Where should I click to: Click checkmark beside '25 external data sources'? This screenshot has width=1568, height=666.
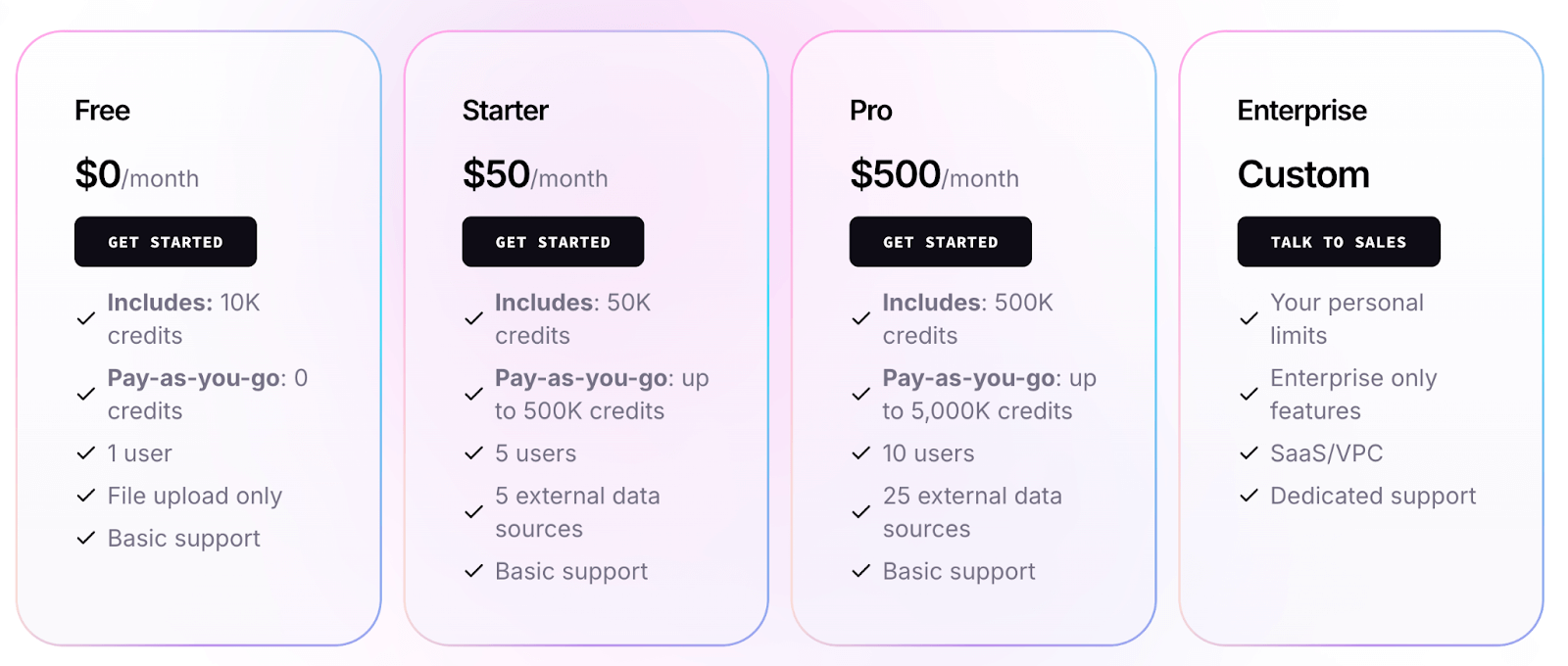860,512
